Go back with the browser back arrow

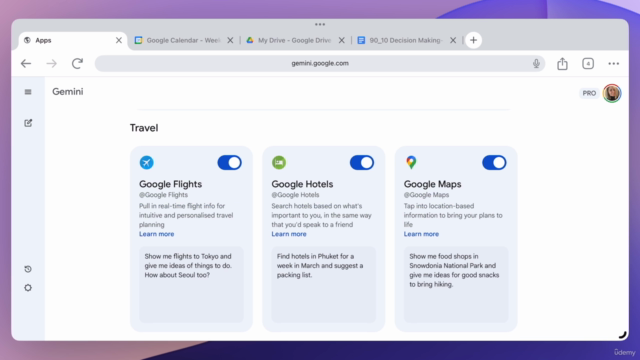coord(26,63)
